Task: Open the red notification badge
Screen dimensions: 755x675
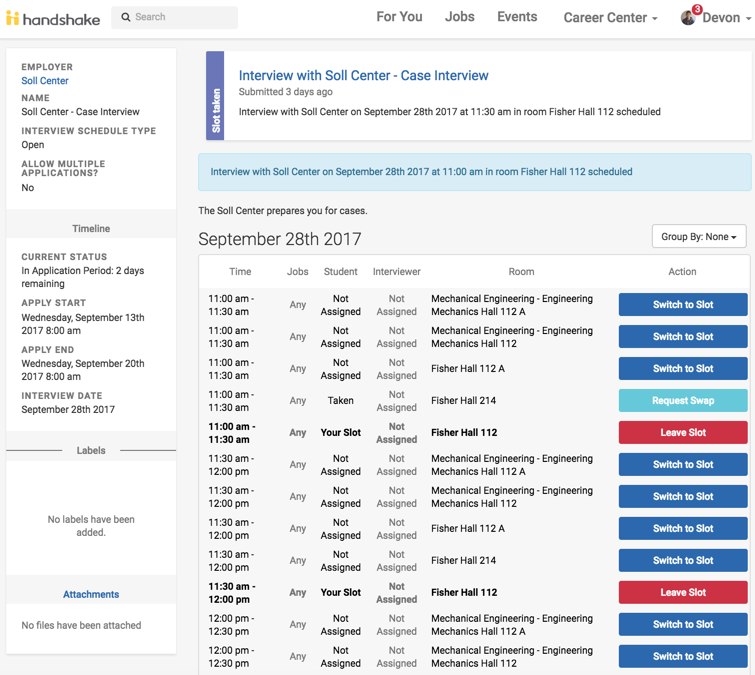Action: pyautogui.click(x=697, y=9)
